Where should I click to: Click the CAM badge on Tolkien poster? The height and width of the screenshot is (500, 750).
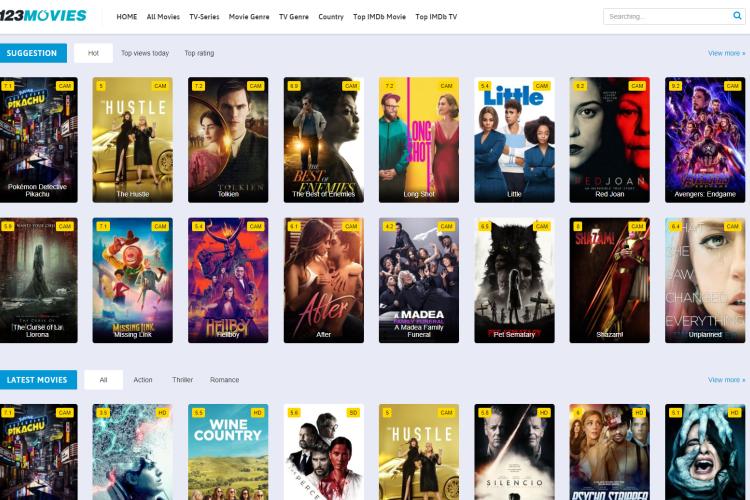click(x=255, y=86)
